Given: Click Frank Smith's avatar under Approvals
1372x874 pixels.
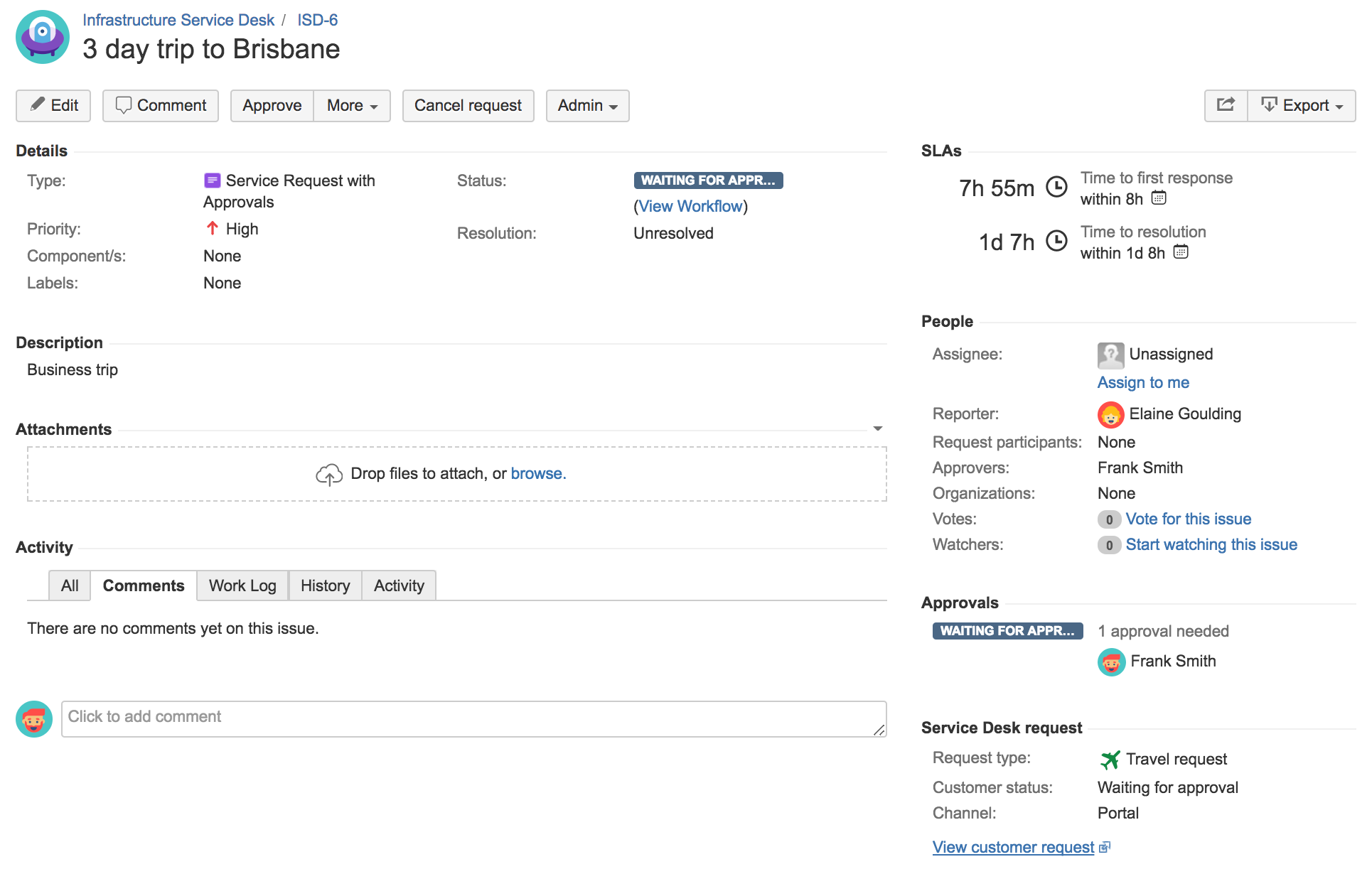Looking at the screenshot, I should point(1111,662).
